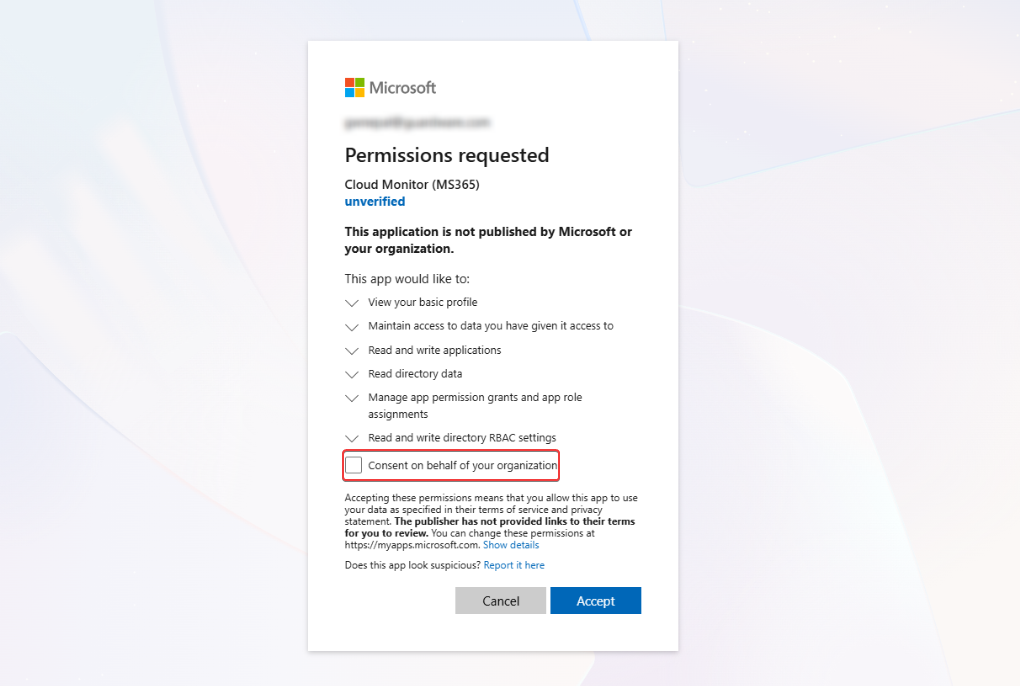Expand chevron for Manage app permission grants
The width and height of the screenshot is (1020, 686).
coord(351,398)
